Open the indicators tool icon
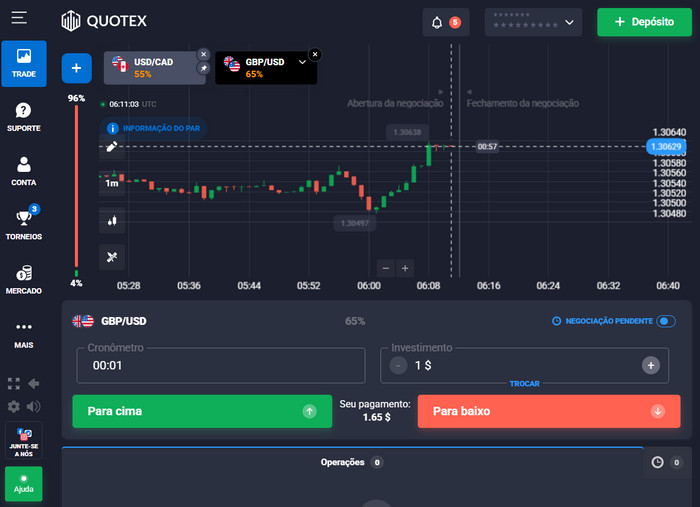The width and height of the screenshot is (700, 507). tap(112, 257)
